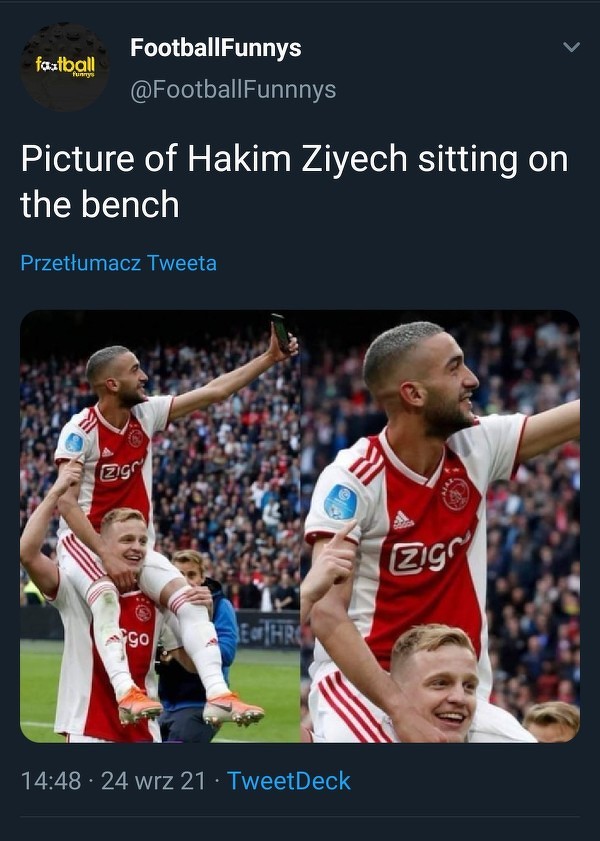Click the blue sleeve badge in left photo
The width and height of the screenshot is (600, 841).
tap(74, 442)
